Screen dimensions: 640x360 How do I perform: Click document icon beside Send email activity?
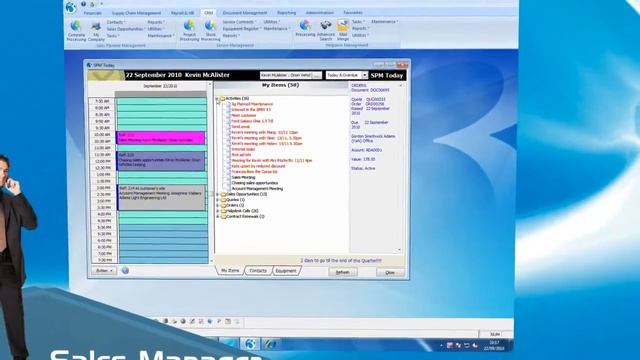click(x=229, y=127)
